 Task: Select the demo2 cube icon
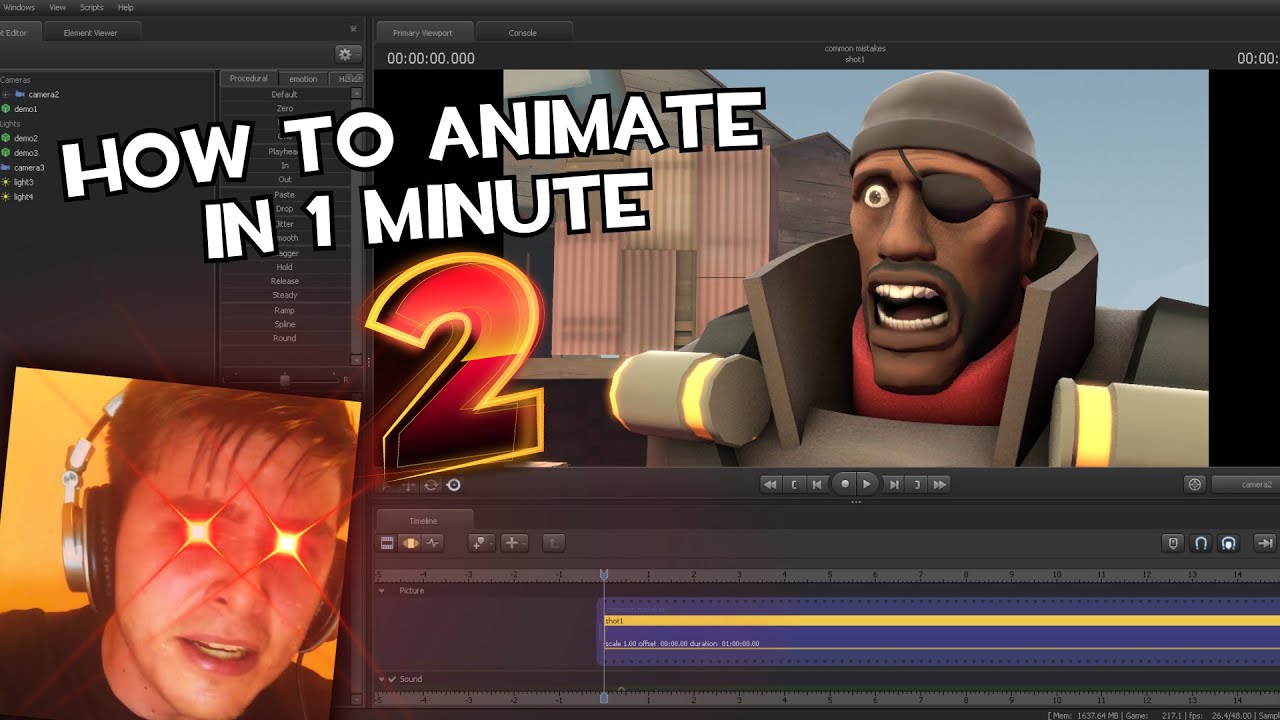point(6,138)
